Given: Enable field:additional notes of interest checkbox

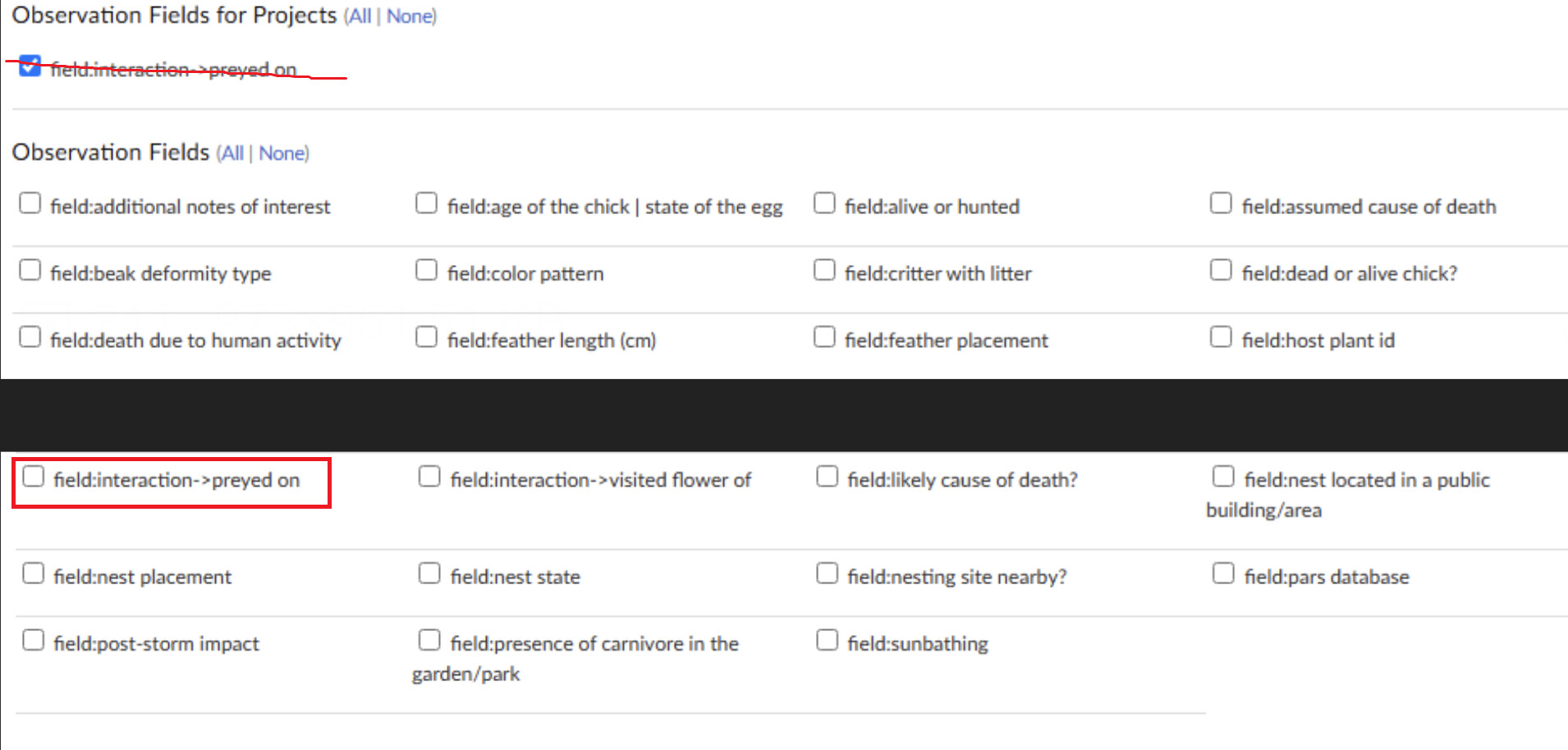Looking at the screenshot, I should coord(30,203).
